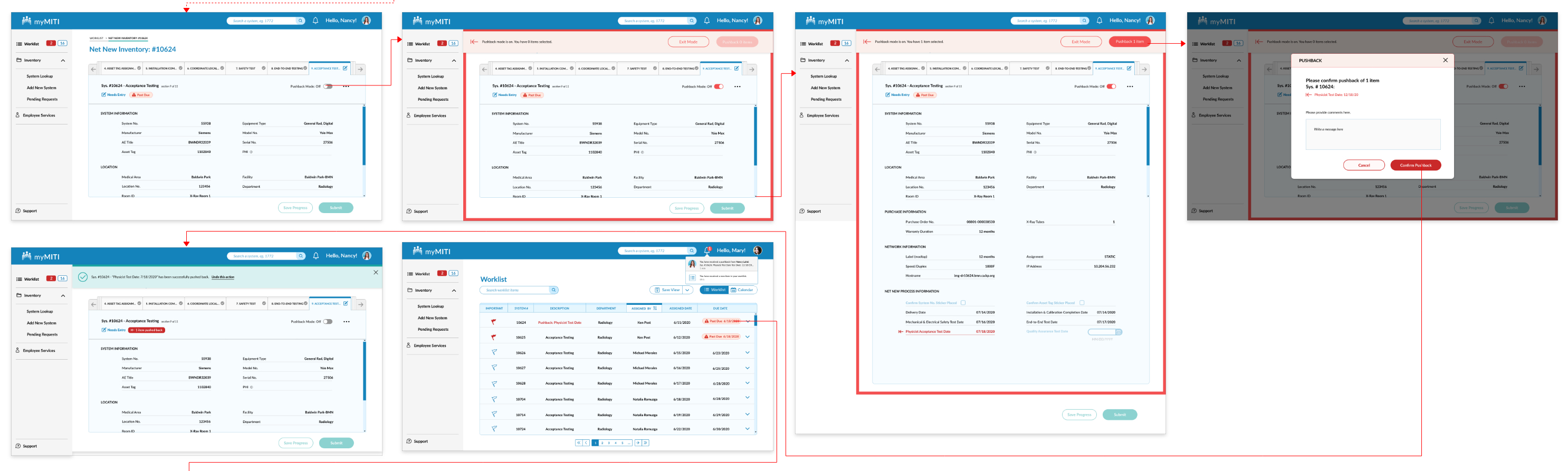
Task: Open three-dot menu on success banner screen
Action: pos(346,321)
